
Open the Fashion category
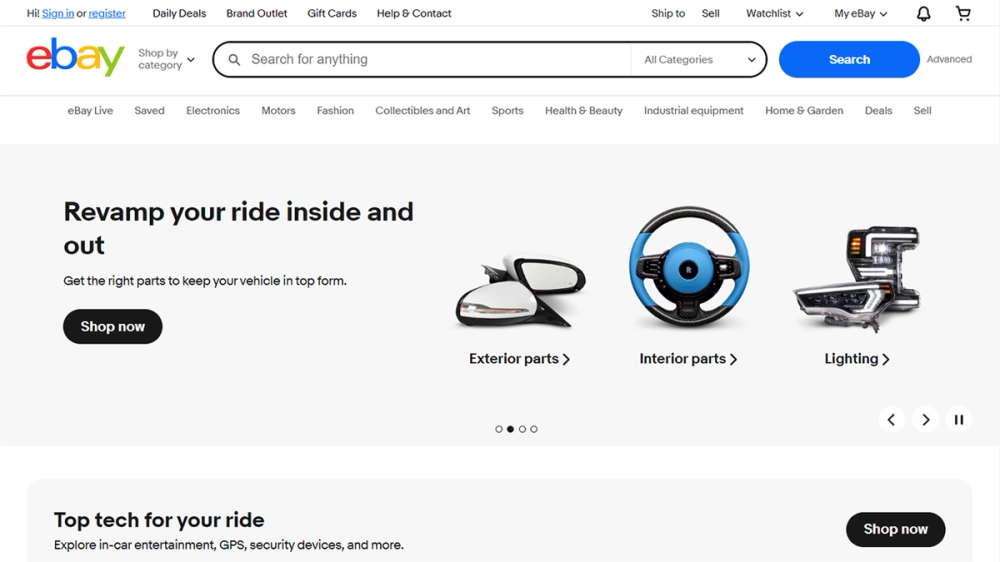coord(335,110)
